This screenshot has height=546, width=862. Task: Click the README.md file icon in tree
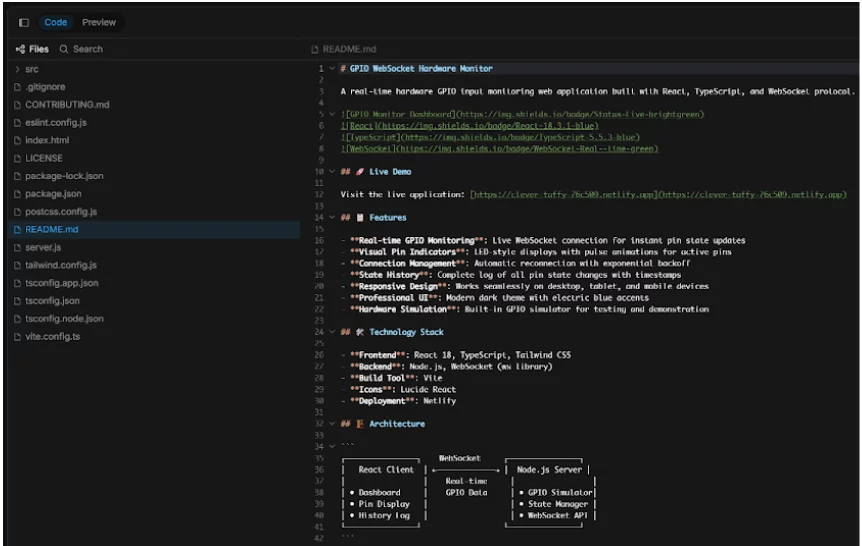pos(17,229)
